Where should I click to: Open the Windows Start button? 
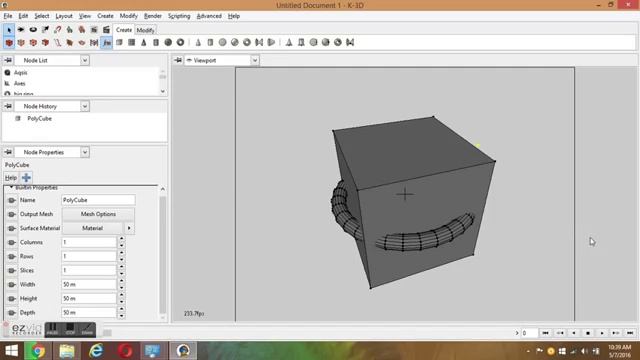(x=11, y=351)
